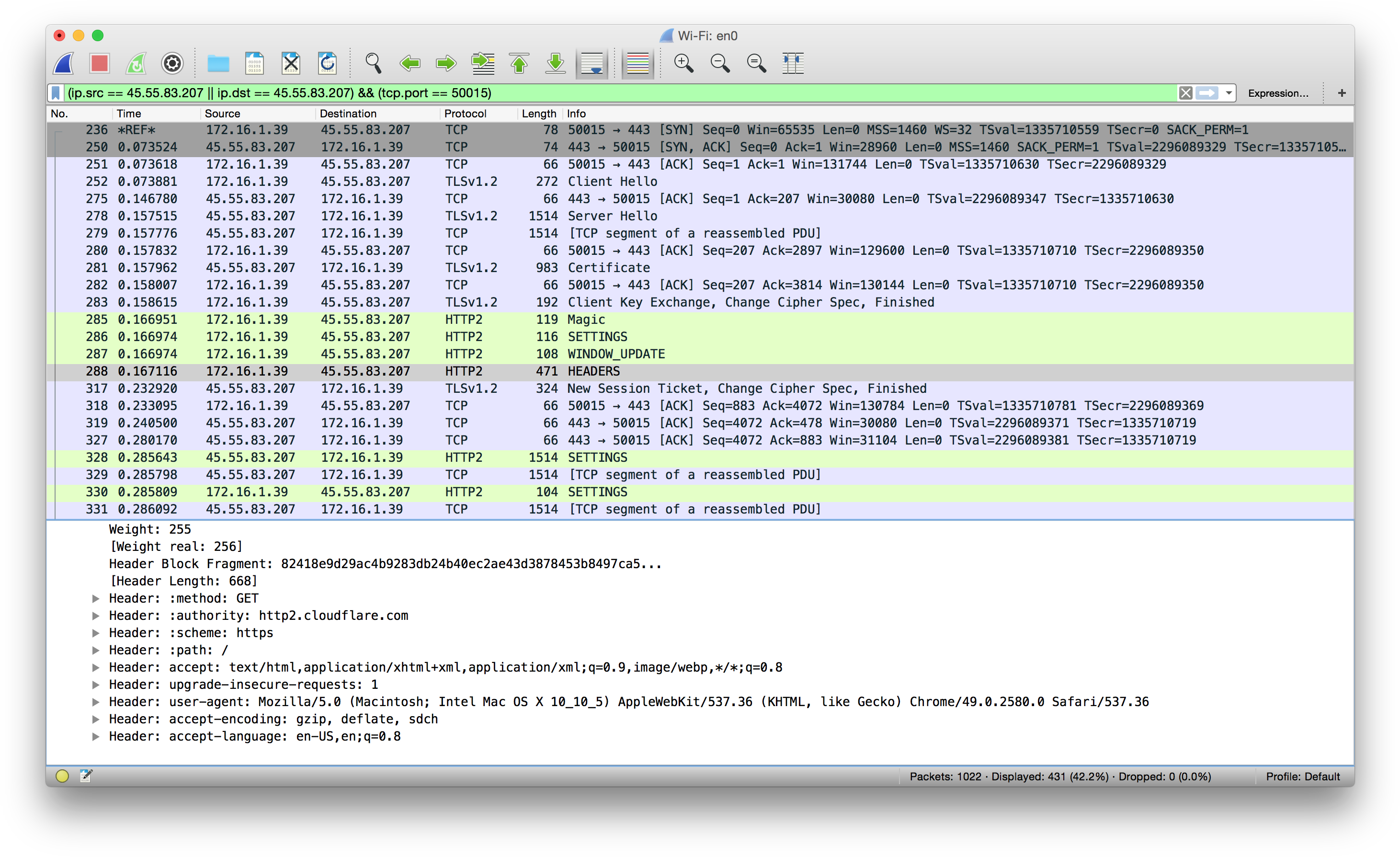
Task: Toggle packet list colorization
Action: coord(637,63)
